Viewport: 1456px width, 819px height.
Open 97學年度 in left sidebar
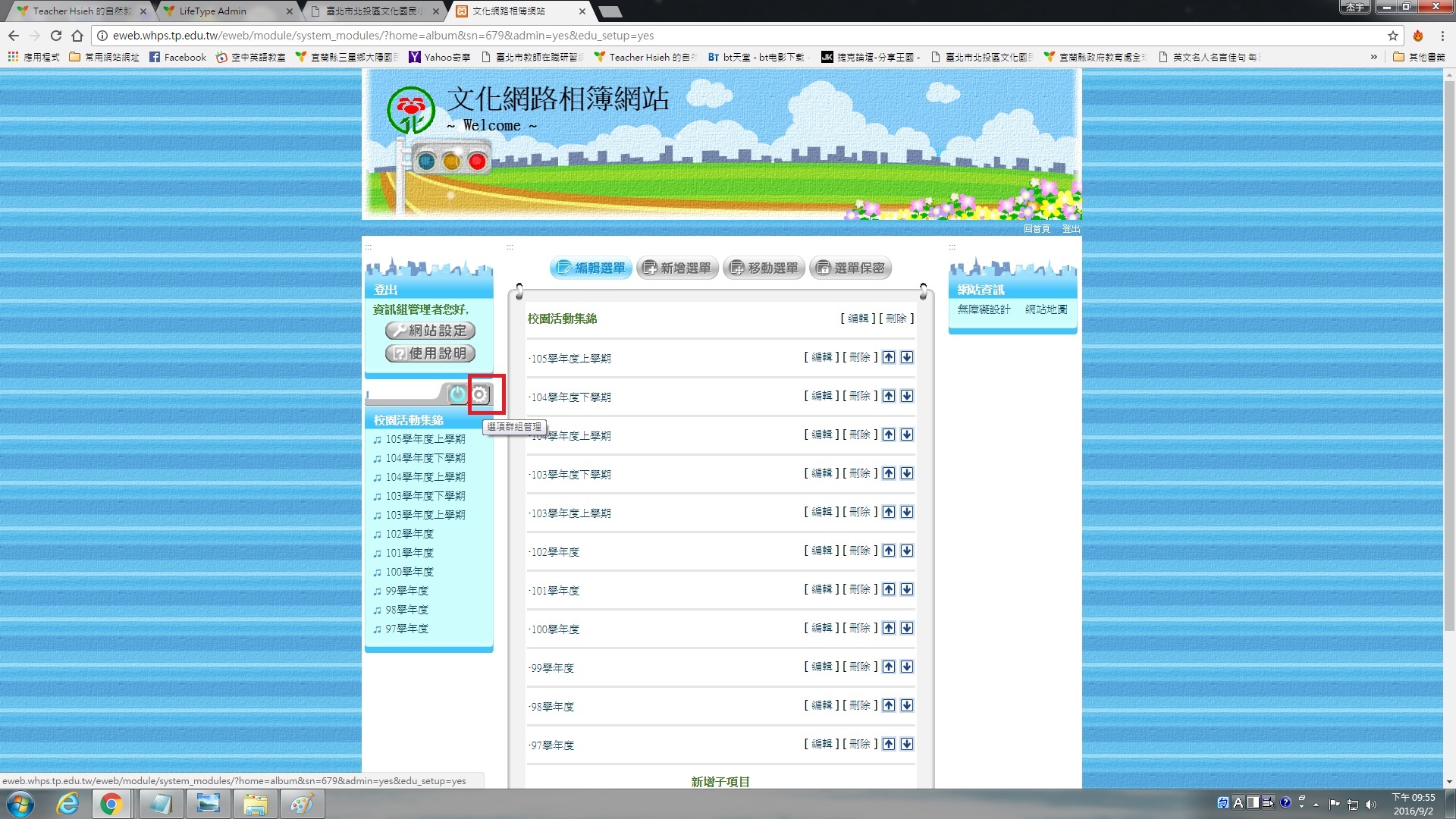click(x=406, y=629)
